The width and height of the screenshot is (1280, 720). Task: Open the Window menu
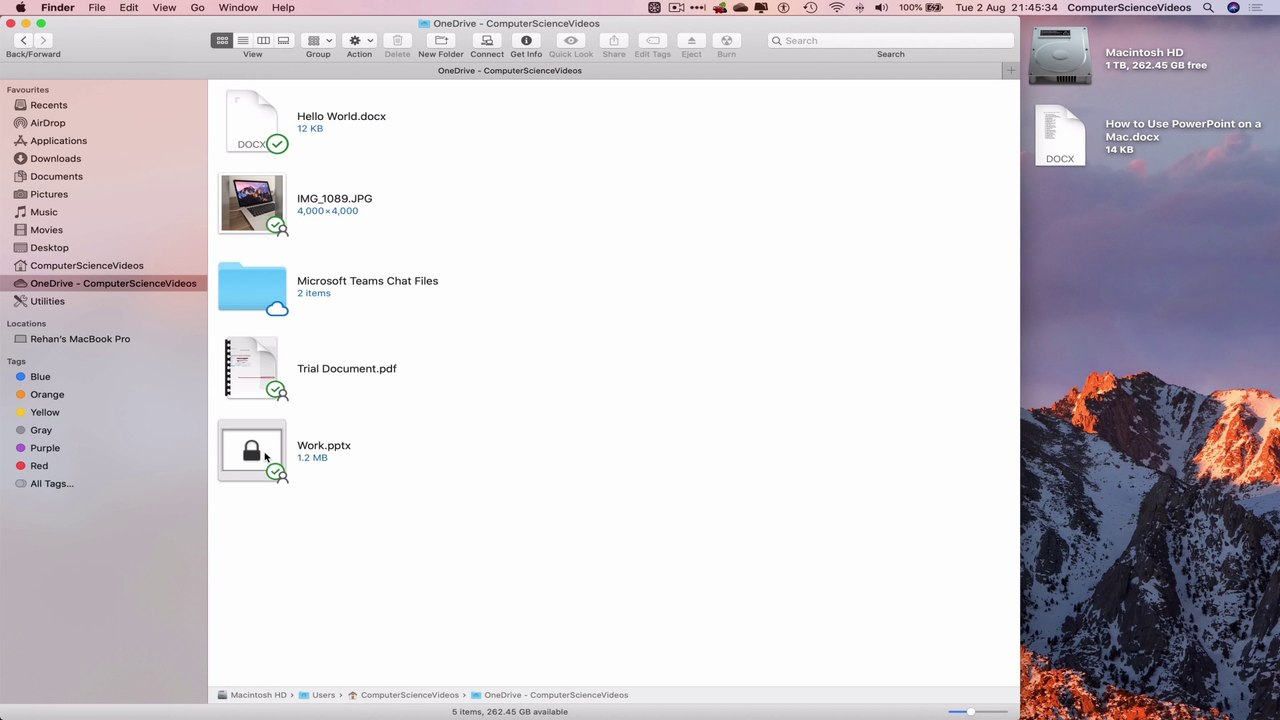pos(238,7)
